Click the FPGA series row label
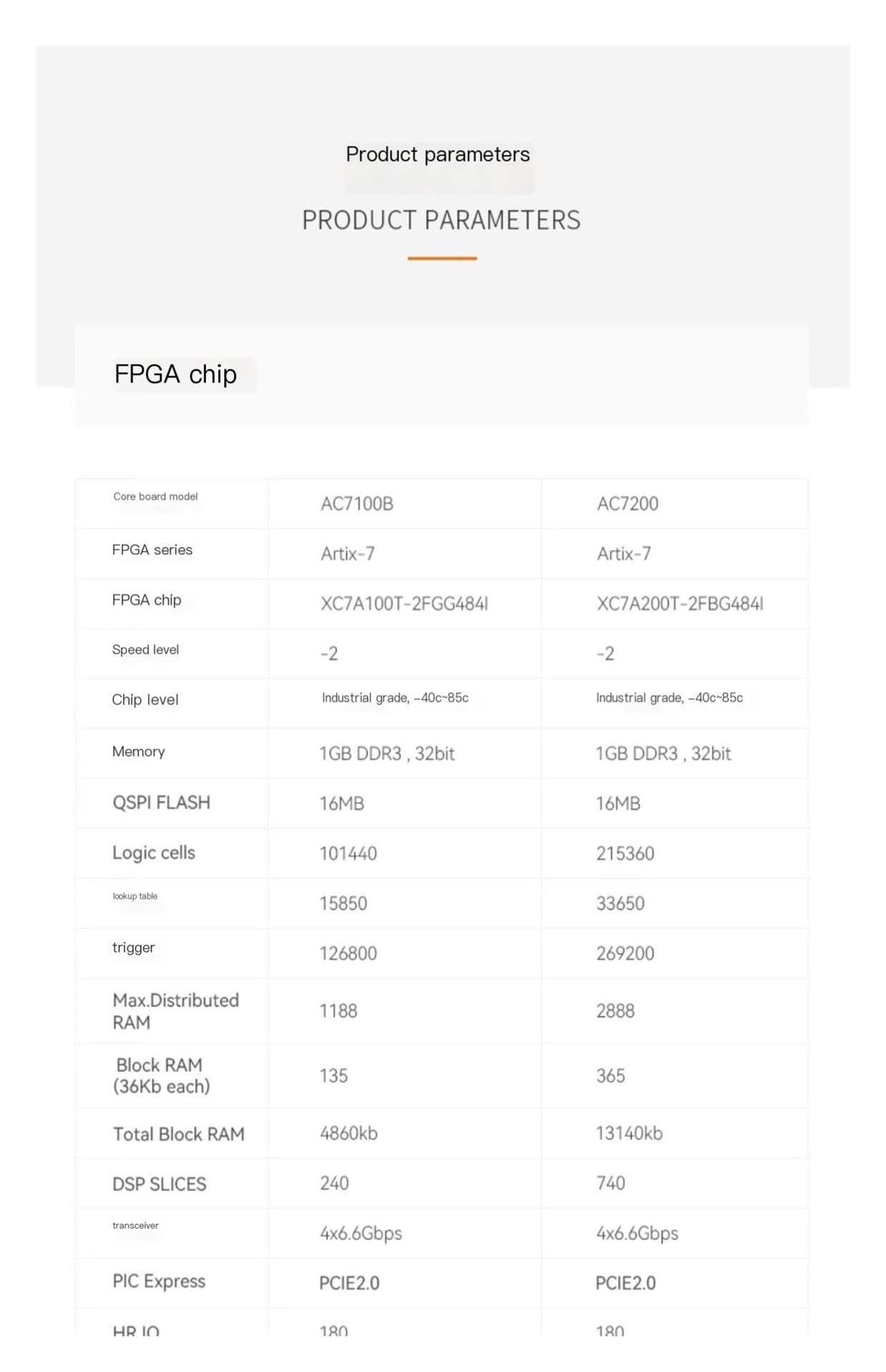This screenshot has width=886, height=1372. pyautogui.click(x=152, y=550)
